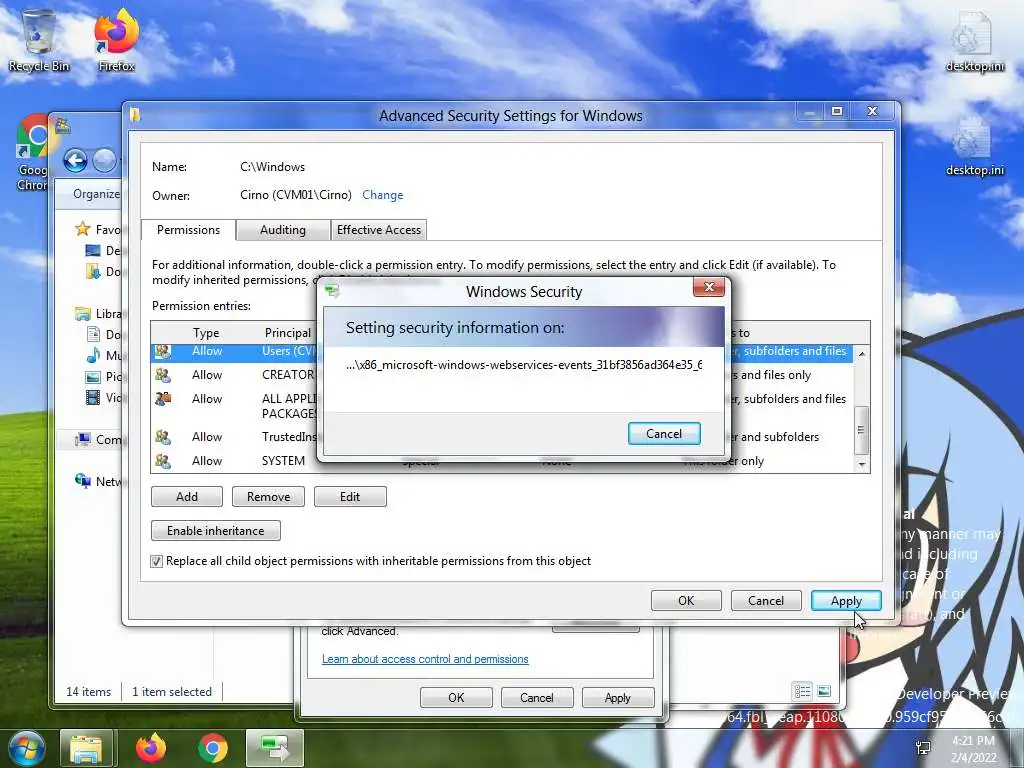The image size is (1024, 768).
Task: Click the Enable inheritance button
Action: coord(216,531)
